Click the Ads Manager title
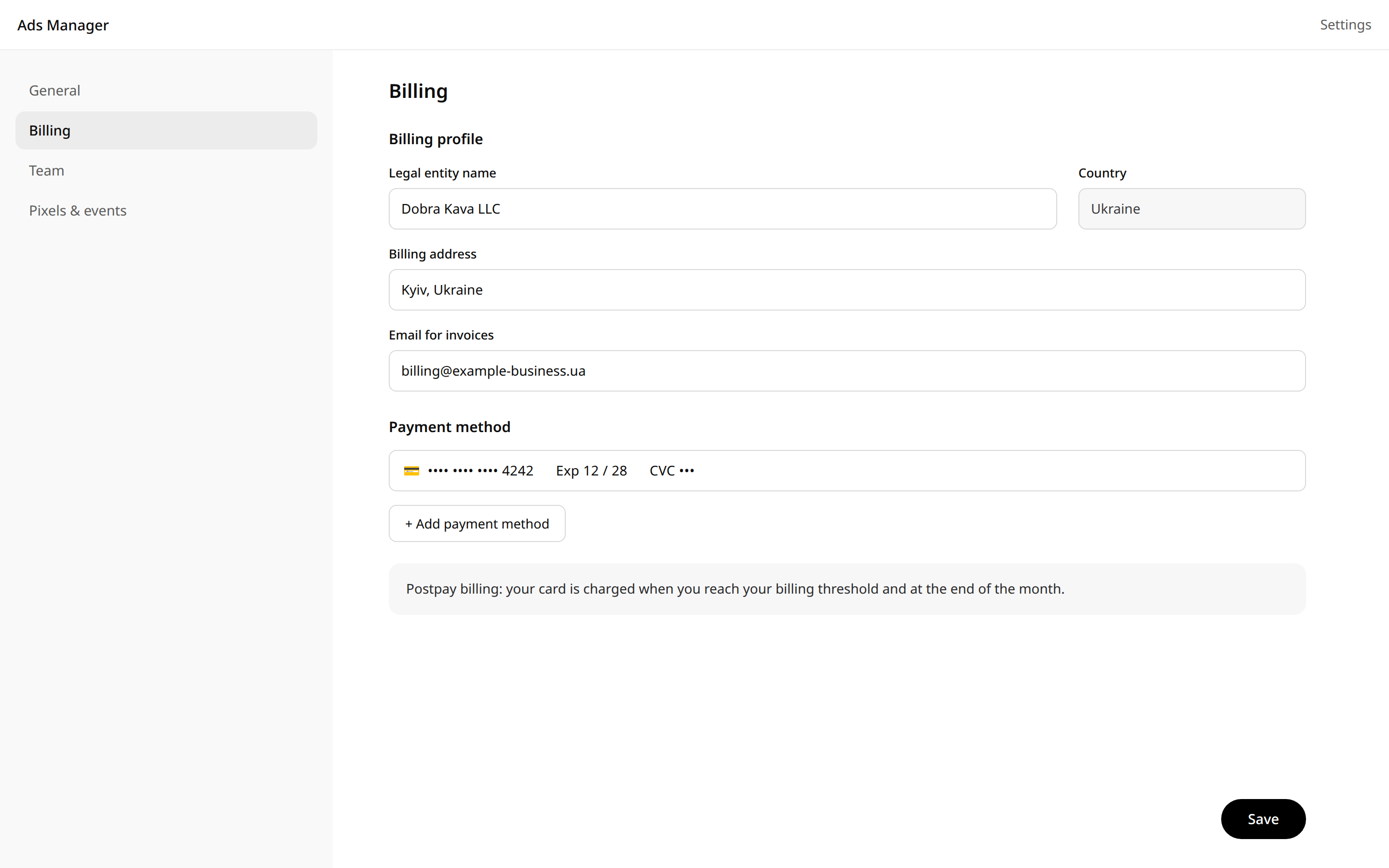 coord(63,25)
